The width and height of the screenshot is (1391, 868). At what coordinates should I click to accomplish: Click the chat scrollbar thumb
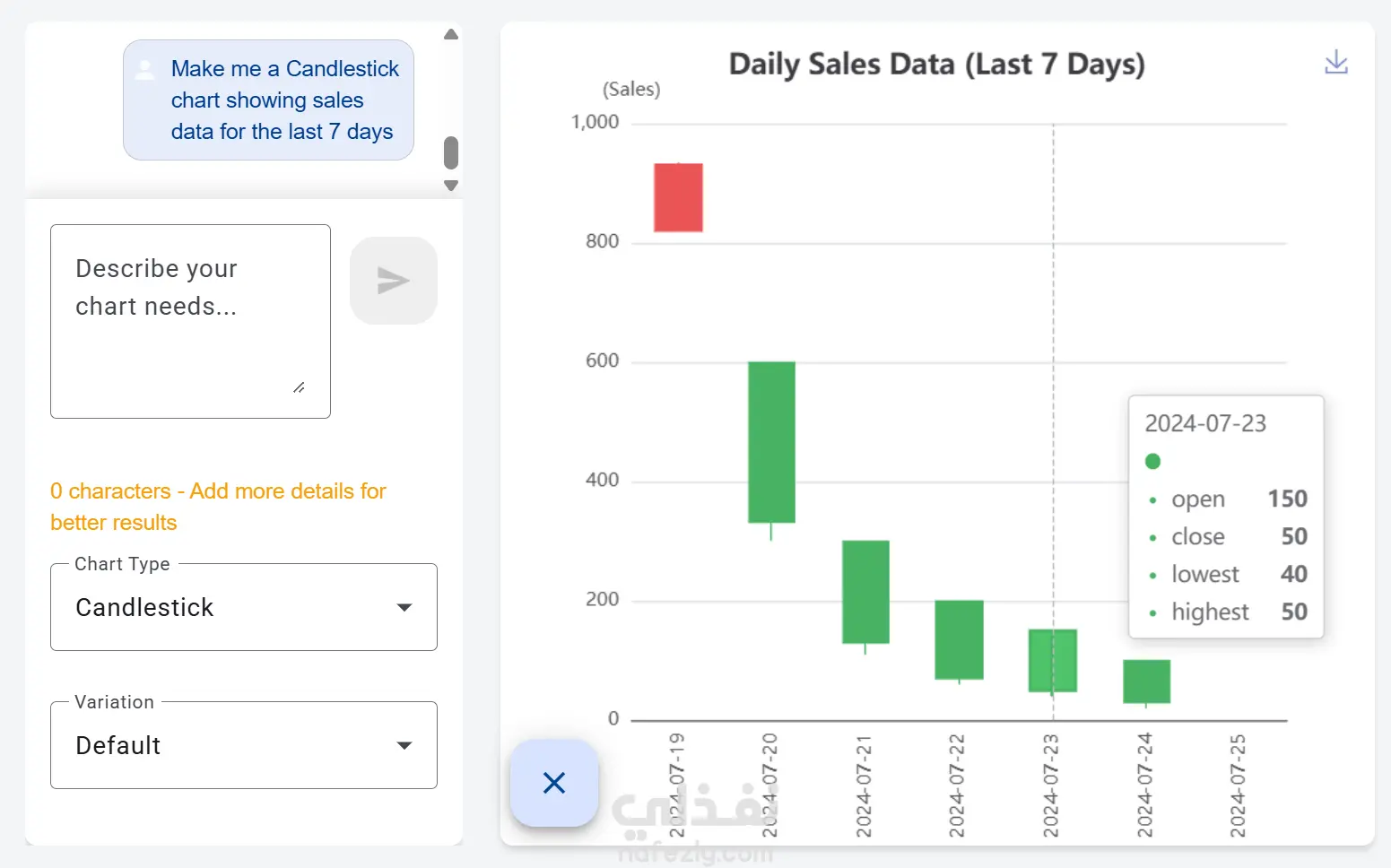[x=451, y=152]
